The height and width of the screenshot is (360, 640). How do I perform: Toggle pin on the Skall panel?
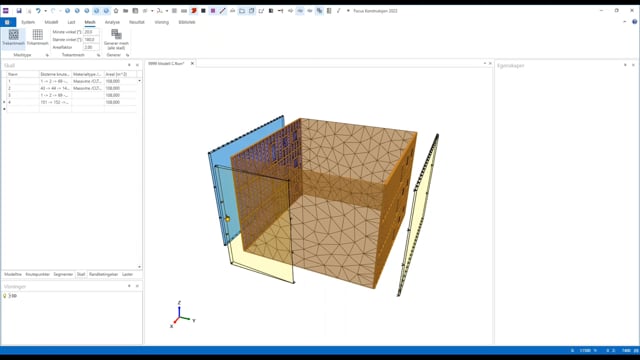click(129, 65)
